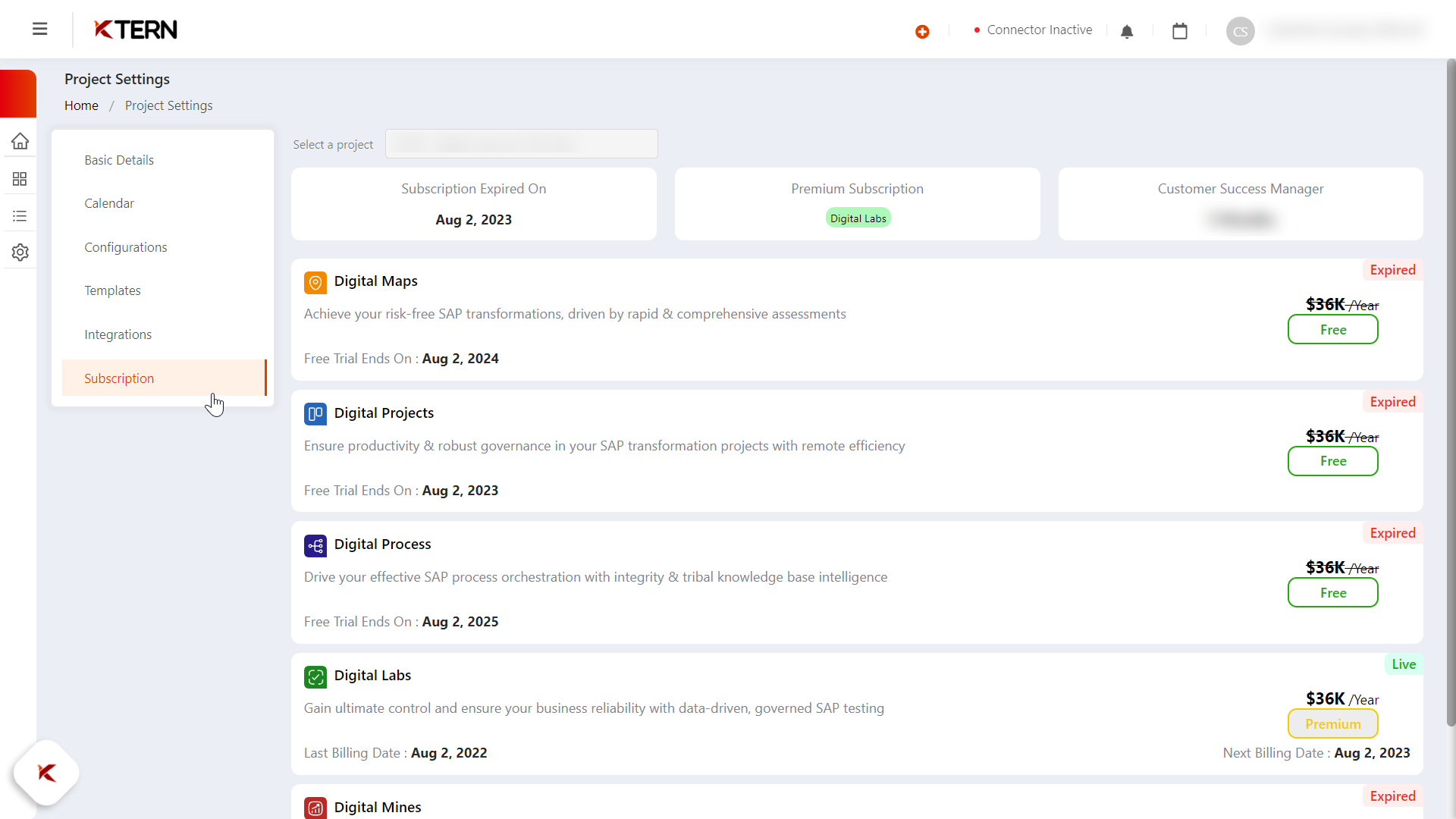
Task: Click Expired badge on Digital Mines
Action: coord(1392,796)
